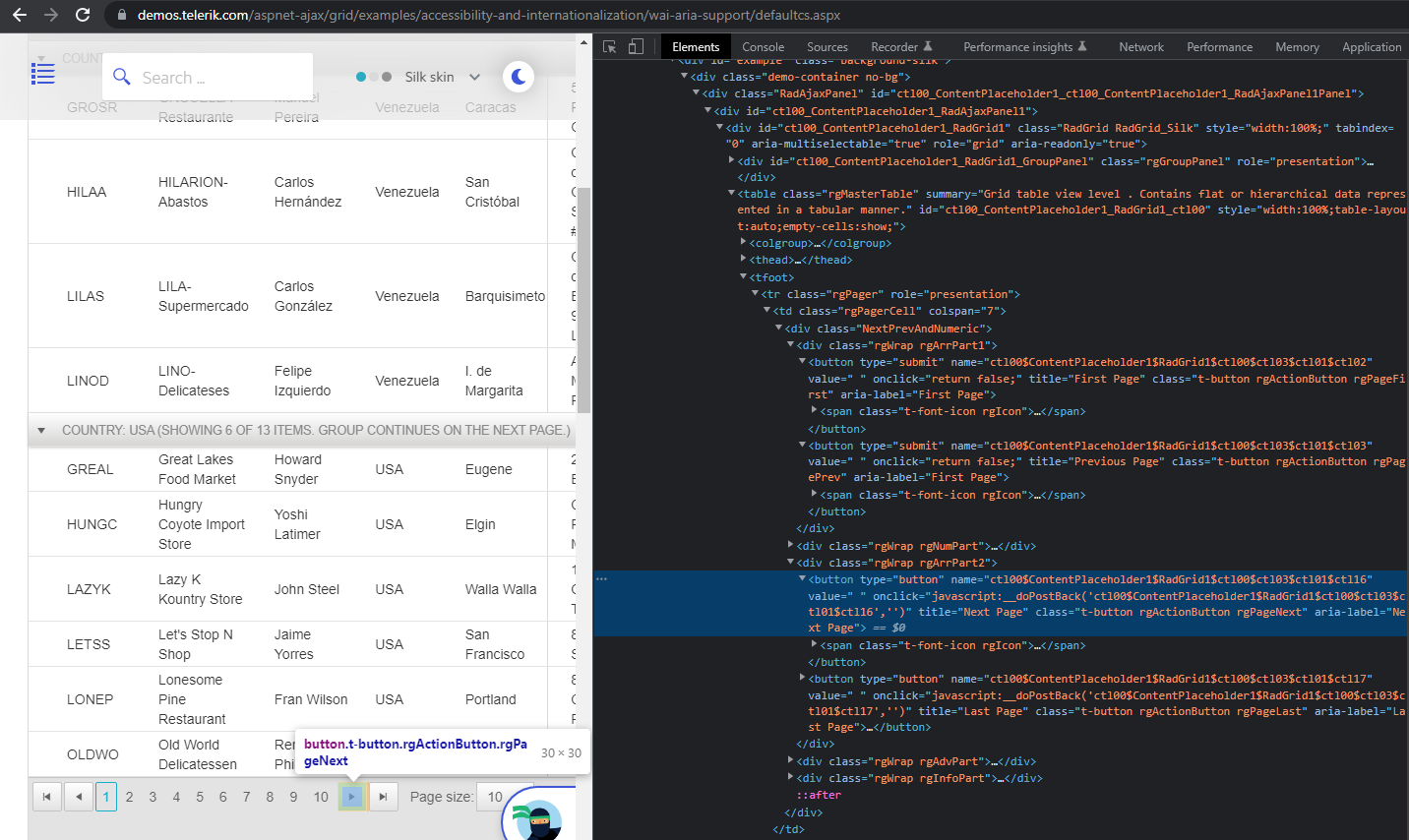Select page 10 in the pager
This screenshot has width=1409, height=840.
click(x=321, y=797)
